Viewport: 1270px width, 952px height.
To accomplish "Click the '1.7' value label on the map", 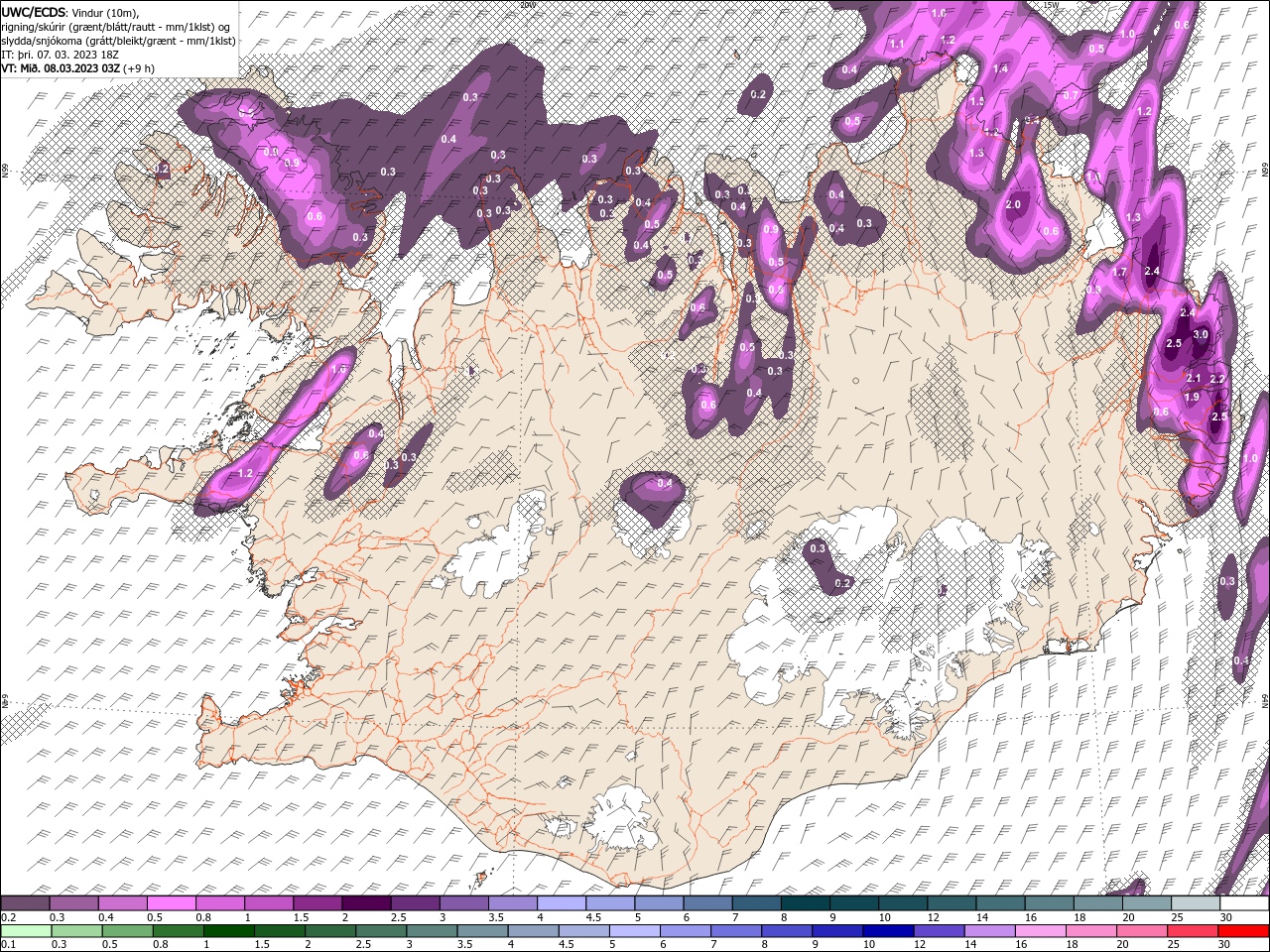I will pyautogui.click(x=1120, y=272).
